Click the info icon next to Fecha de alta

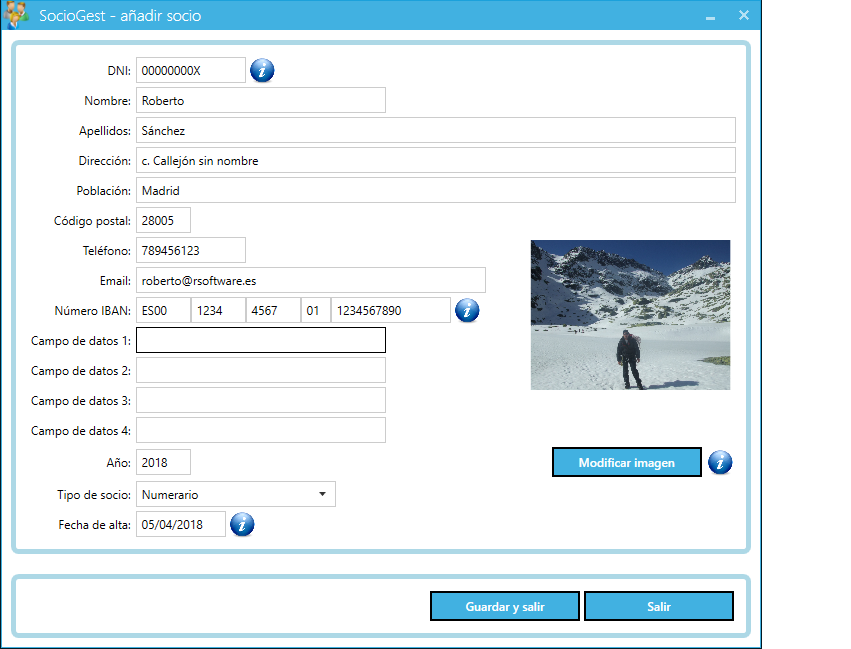(242, 525)
